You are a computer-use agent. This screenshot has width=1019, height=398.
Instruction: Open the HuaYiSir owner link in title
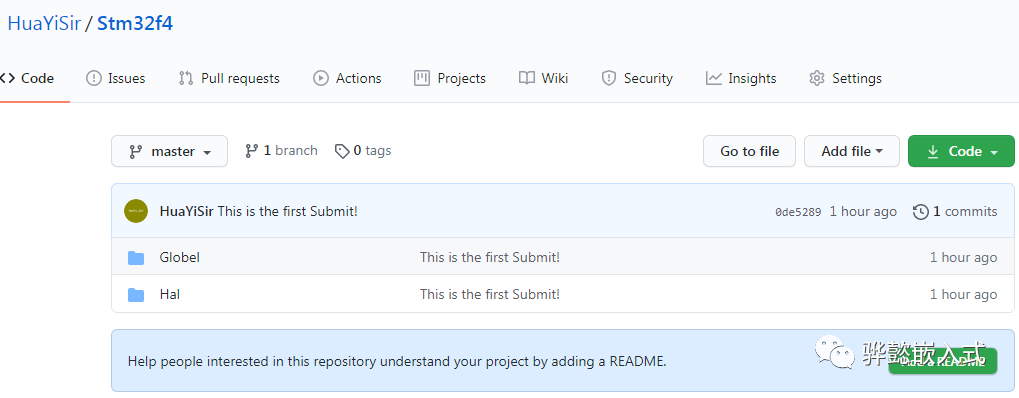click(x=44, y=23)
